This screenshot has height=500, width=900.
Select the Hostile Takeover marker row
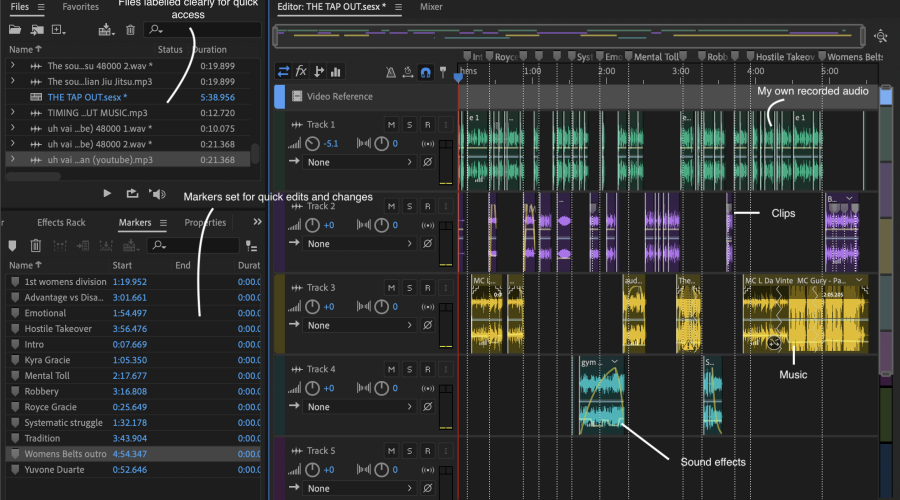tap(58, 328)
